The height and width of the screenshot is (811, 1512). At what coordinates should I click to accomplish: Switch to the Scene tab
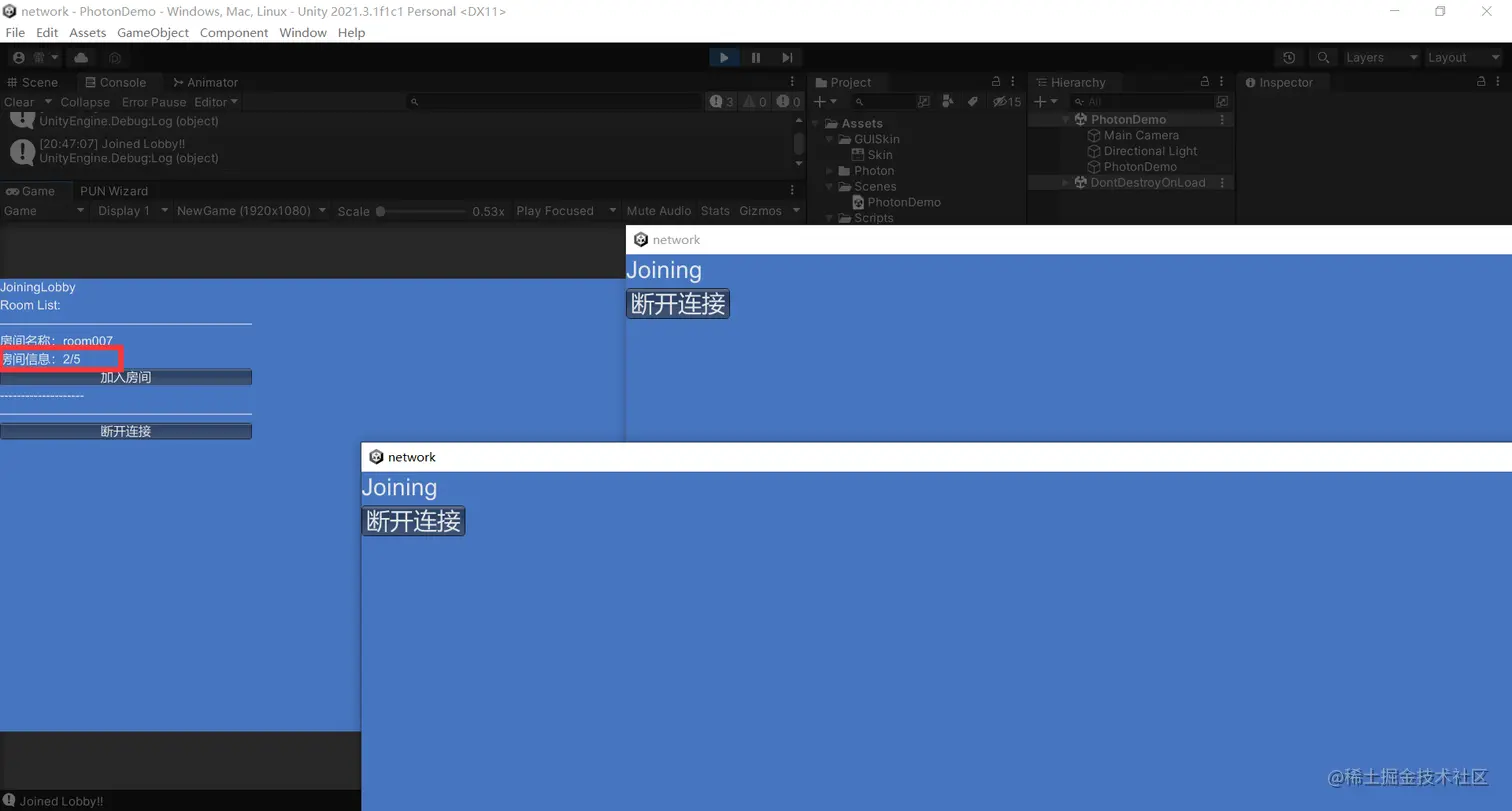click(x=33, y=82)
